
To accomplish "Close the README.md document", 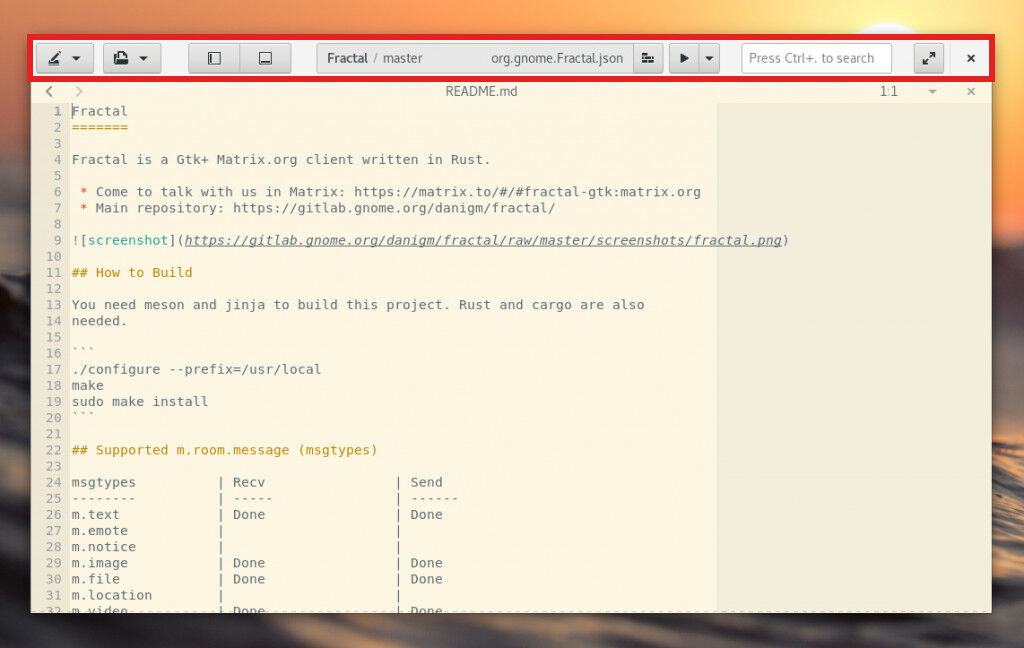I will tap(970, 91).
